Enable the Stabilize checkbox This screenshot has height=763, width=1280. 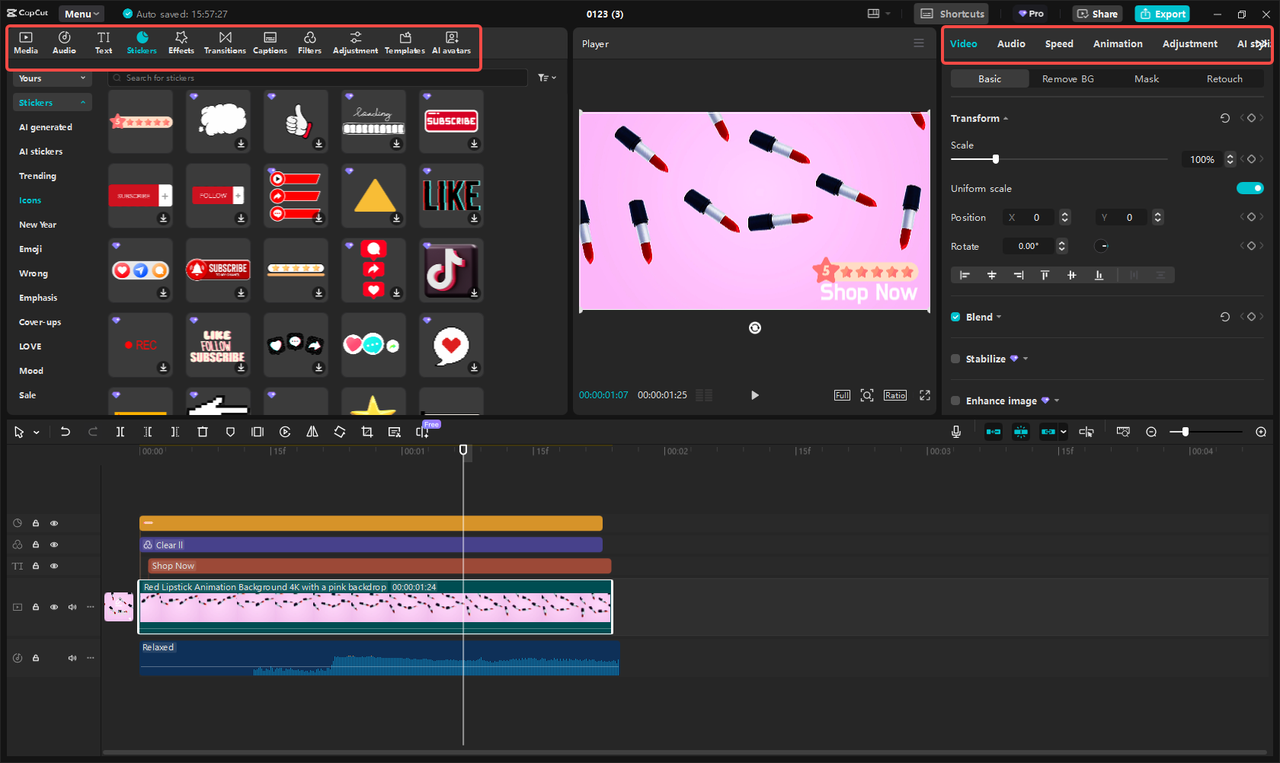tap(955, 358)
